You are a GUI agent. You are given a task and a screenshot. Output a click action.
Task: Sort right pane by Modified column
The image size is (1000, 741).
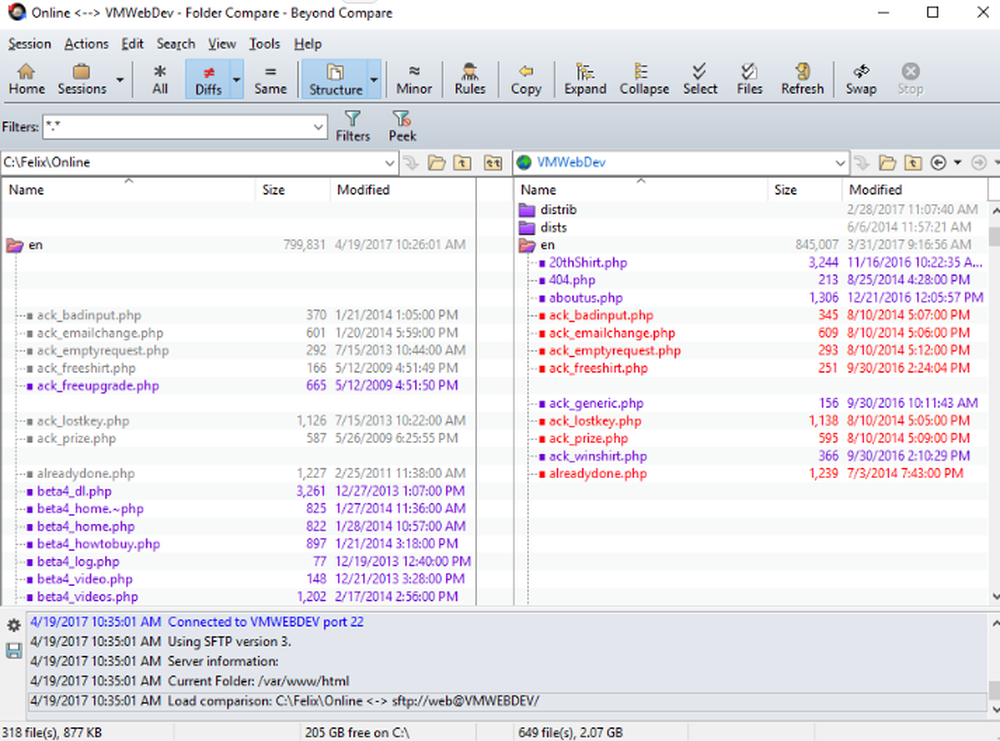915,189
